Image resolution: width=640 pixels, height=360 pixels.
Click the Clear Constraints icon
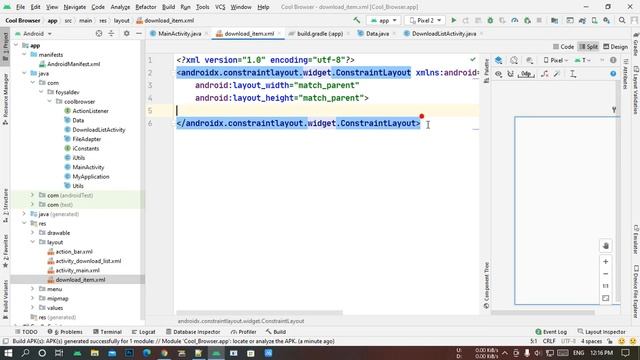(x=544, y=74)
